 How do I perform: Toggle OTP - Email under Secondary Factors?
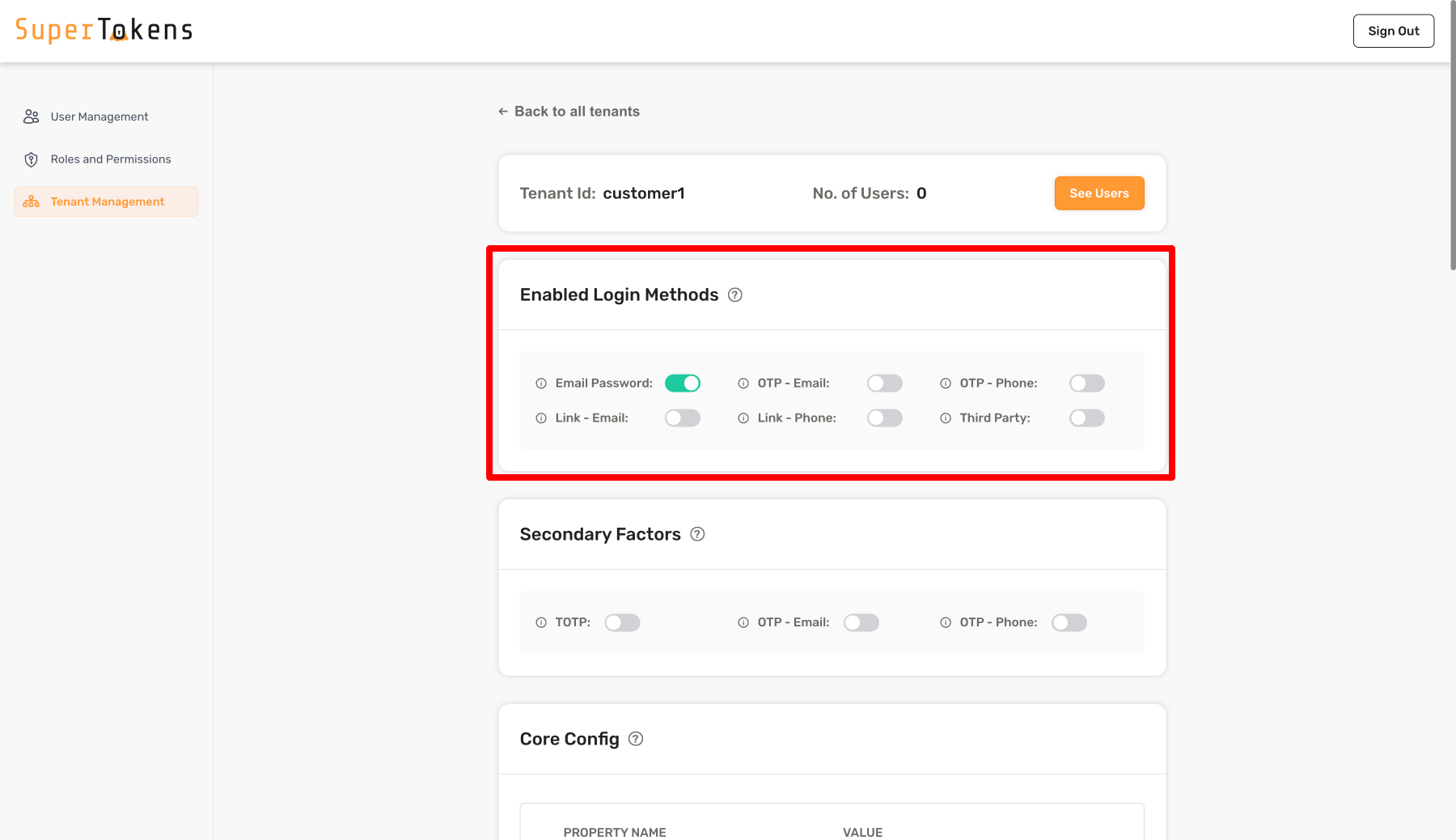pos(861,623)
